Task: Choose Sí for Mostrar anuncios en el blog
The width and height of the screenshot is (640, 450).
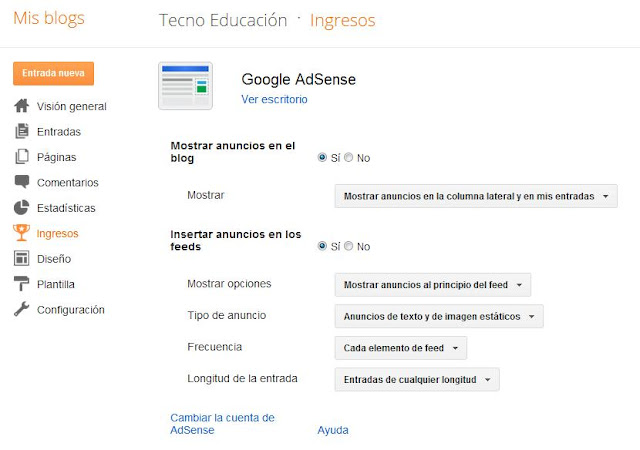Action: coord(322,157)
